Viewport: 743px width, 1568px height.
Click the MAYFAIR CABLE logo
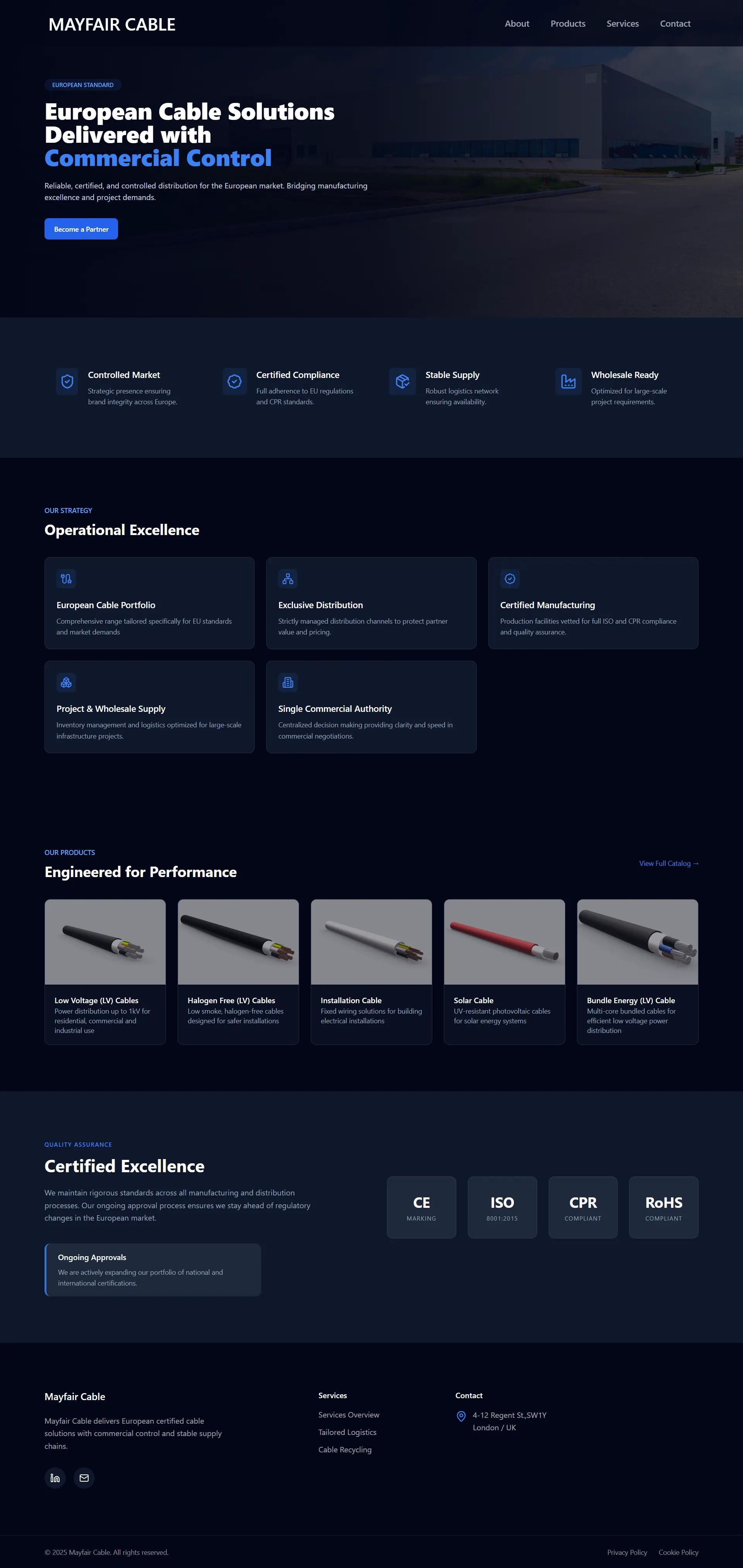[x=112, y=24]
